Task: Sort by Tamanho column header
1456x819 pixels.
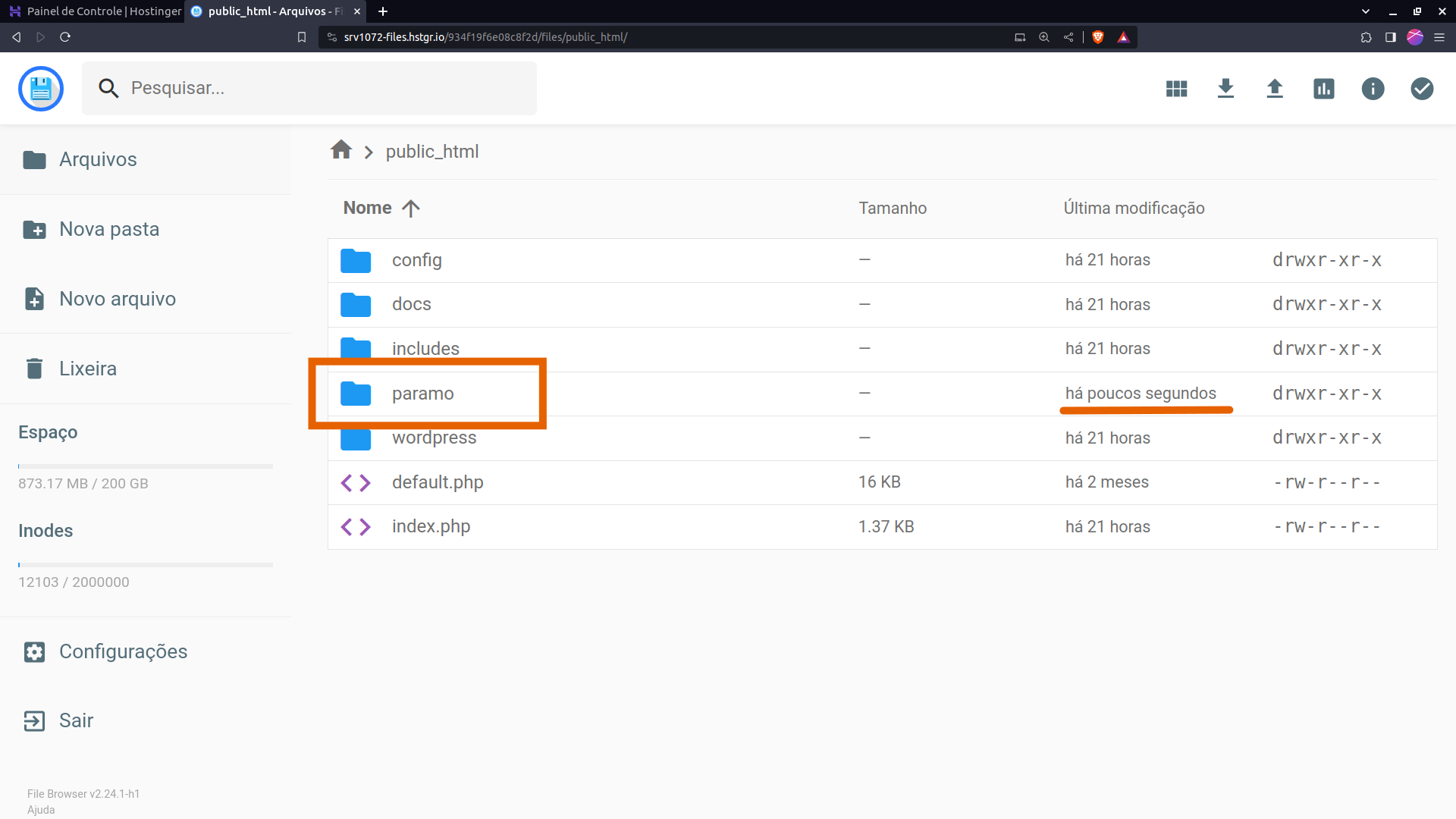Action: [x=893, y=208]
